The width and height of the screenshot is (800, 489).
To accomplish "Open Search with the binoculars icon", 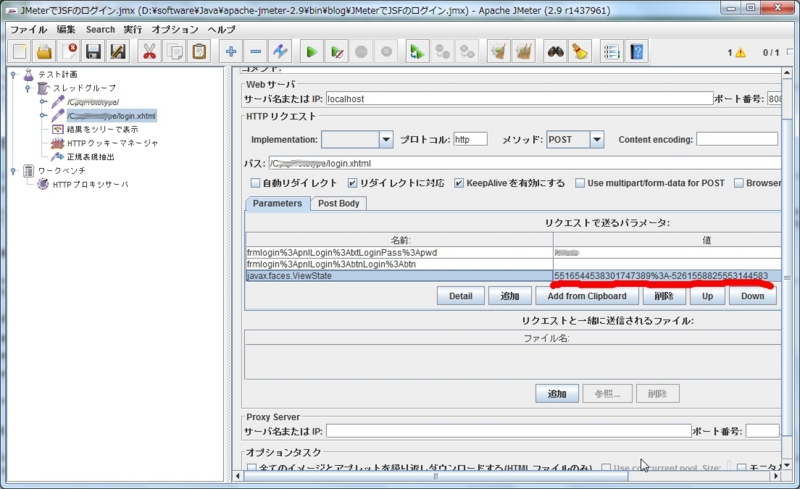I will [555, 52].
